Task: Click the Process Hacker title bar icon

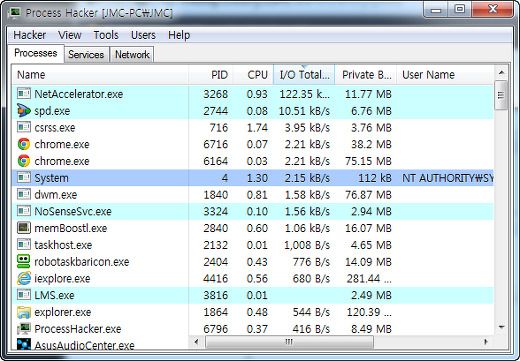Action: (x=15, y=13)
